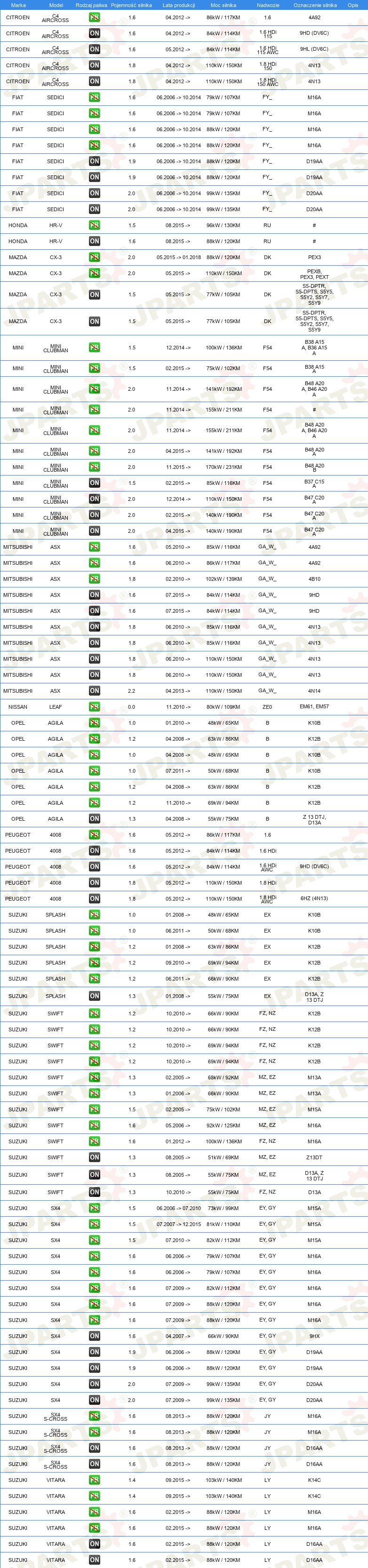Select engine code Z13DT

[x=314, y=1158]
